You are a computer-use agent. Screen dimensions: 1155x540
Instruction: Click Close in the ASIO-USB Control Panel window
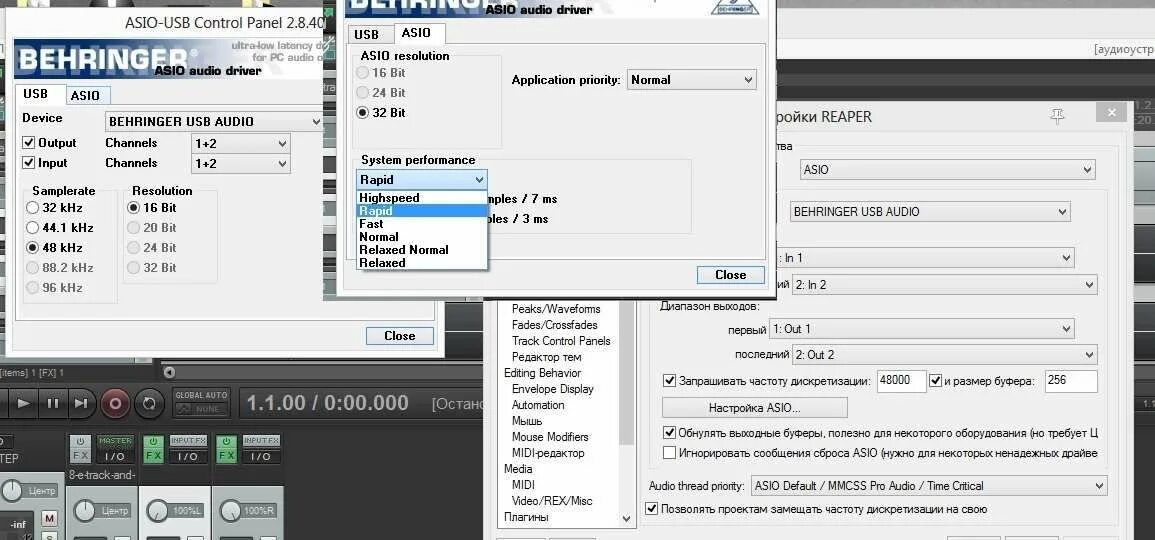(400, 336)
